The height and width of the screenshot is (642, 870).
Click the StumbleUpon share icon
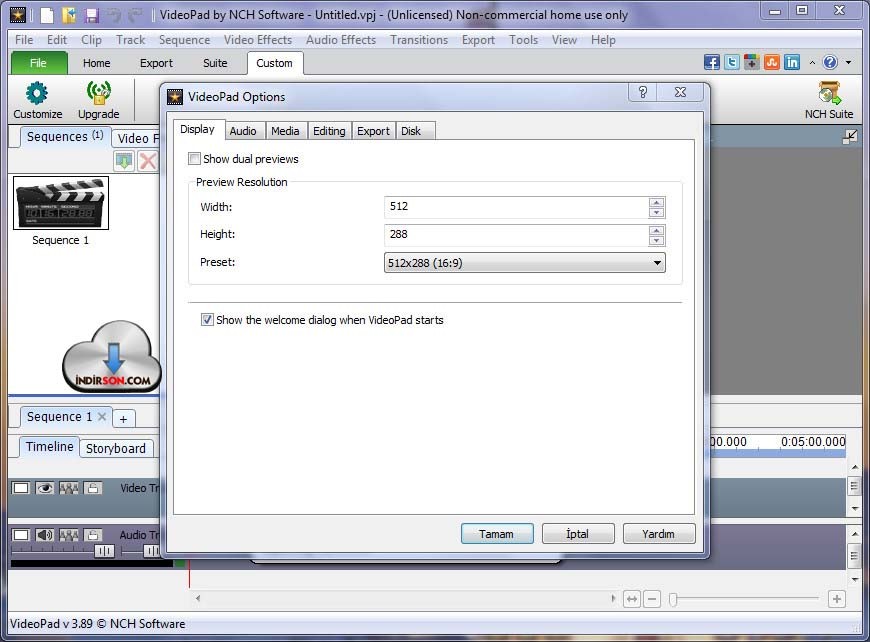click(772, 62)
